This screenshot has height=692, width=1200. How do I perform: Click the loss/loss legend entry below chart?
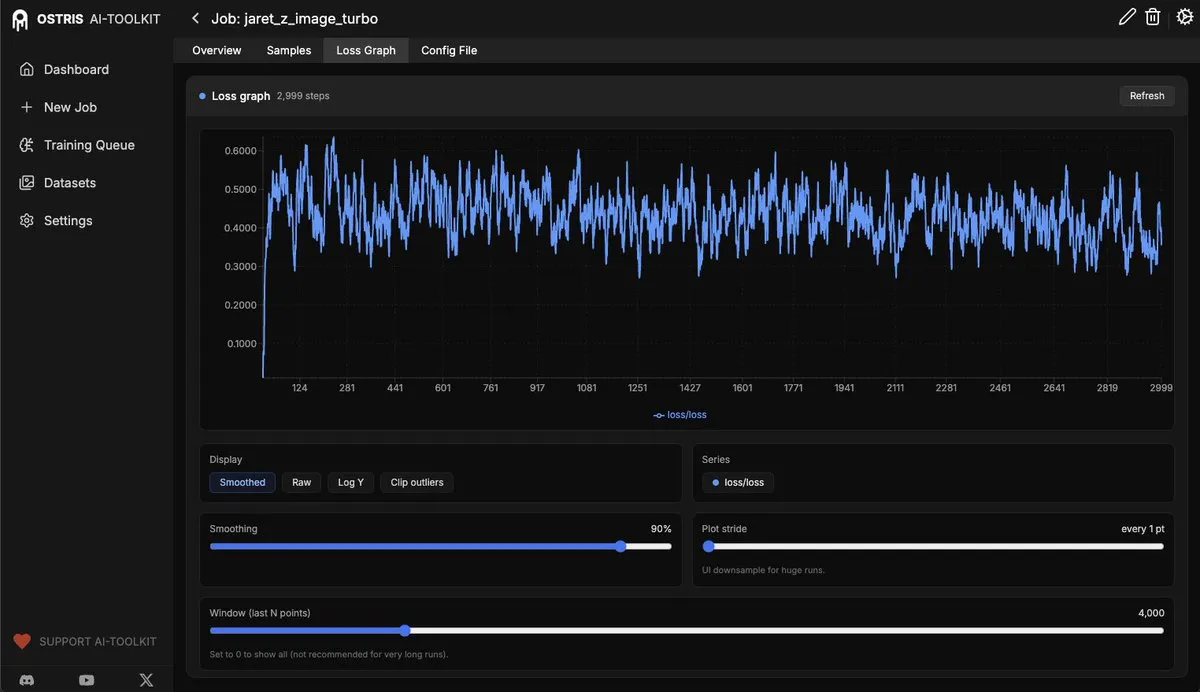tap(680, 414)
